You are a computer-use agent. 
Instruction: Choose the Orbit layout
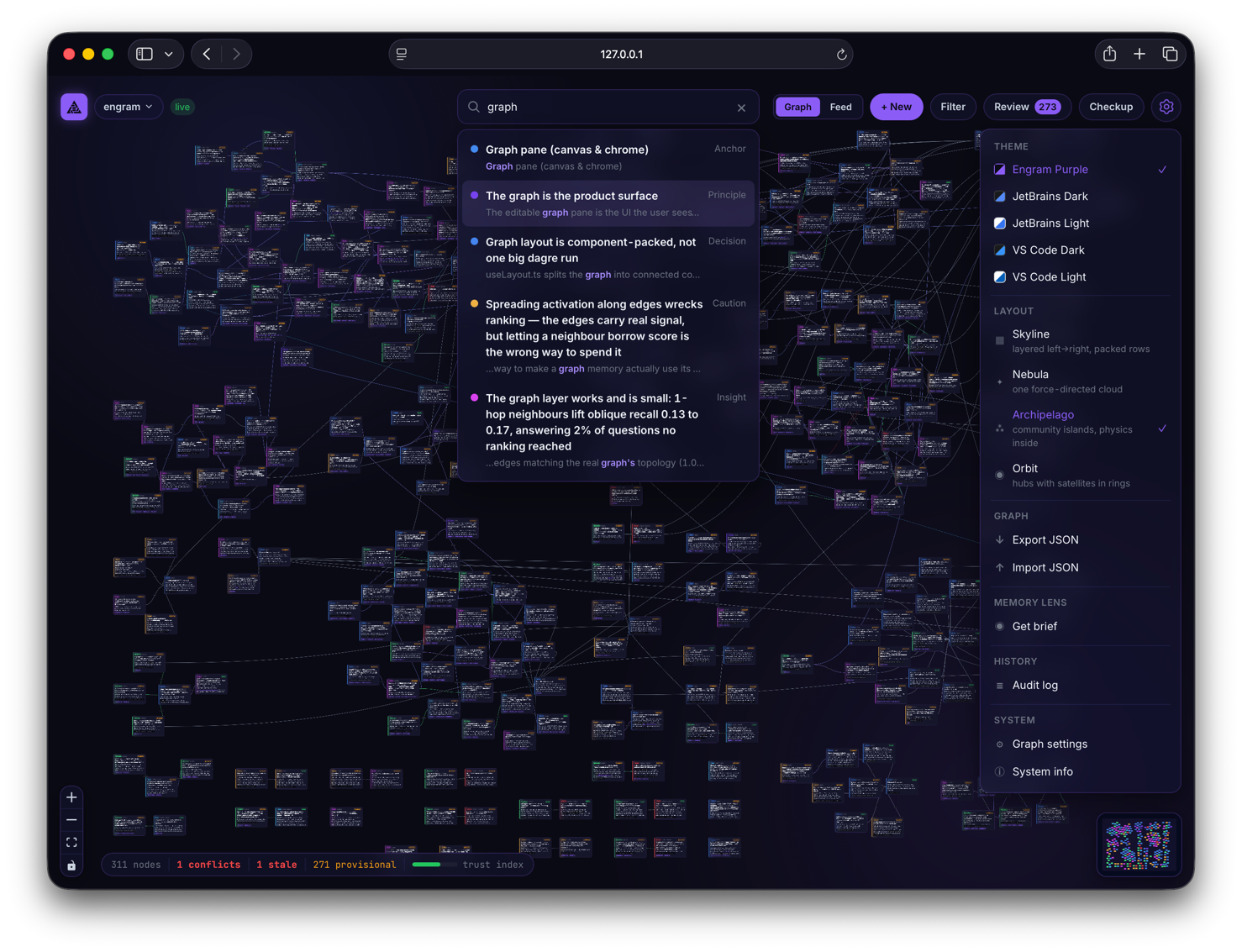tap(1080, 475)
